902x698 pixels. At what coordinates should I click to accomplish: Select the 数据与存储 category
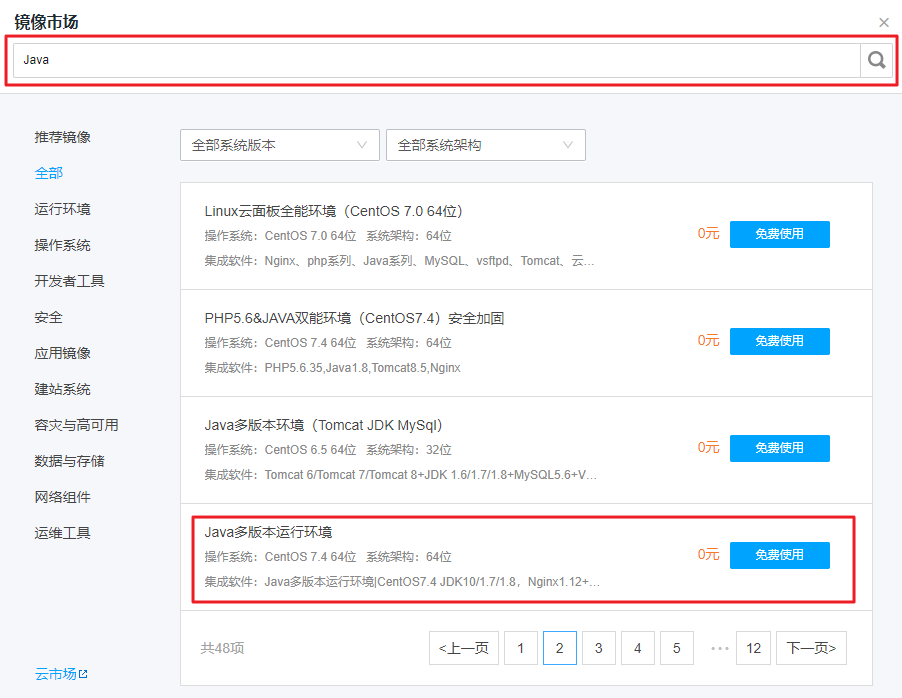[x=69, y=461]
